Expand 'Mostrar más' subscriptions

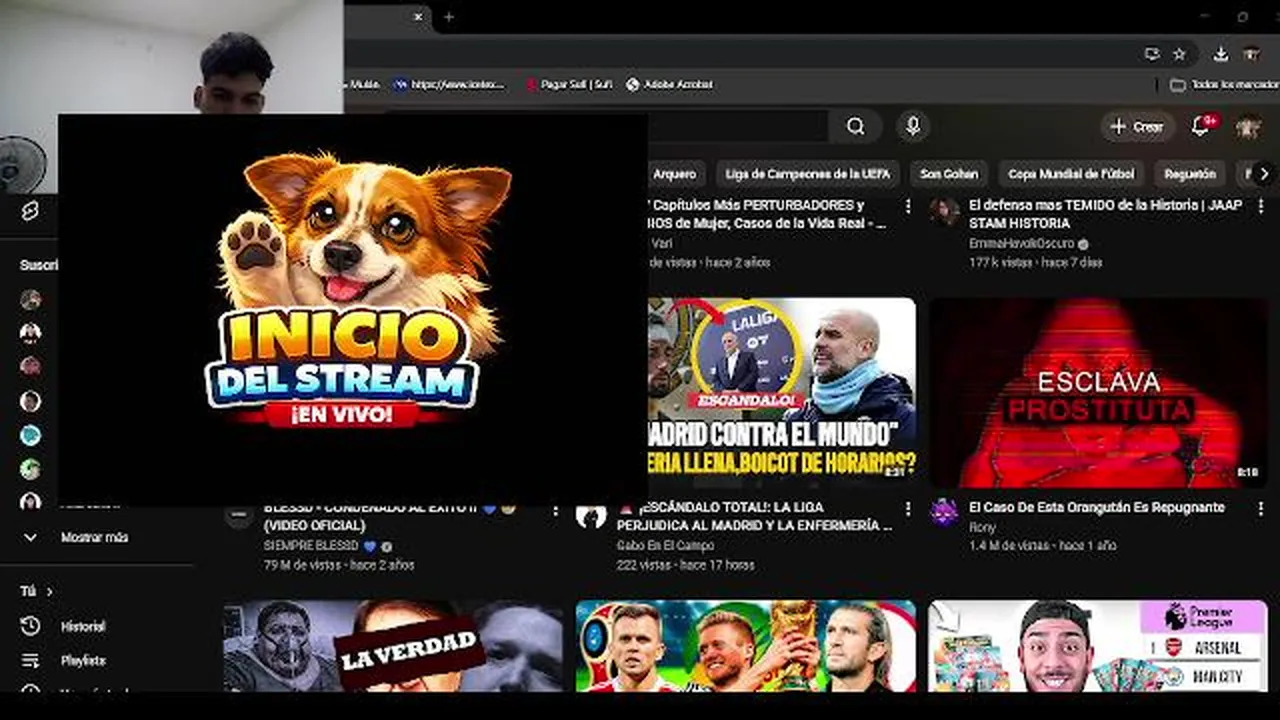(94, 537)
